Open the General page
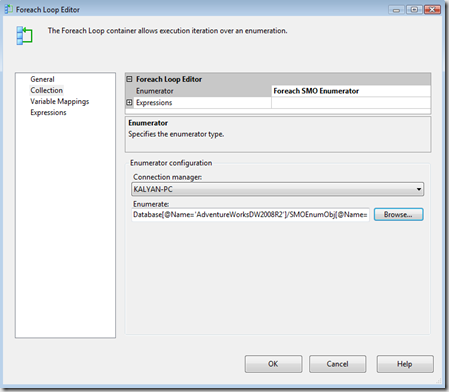 point(42,79)
